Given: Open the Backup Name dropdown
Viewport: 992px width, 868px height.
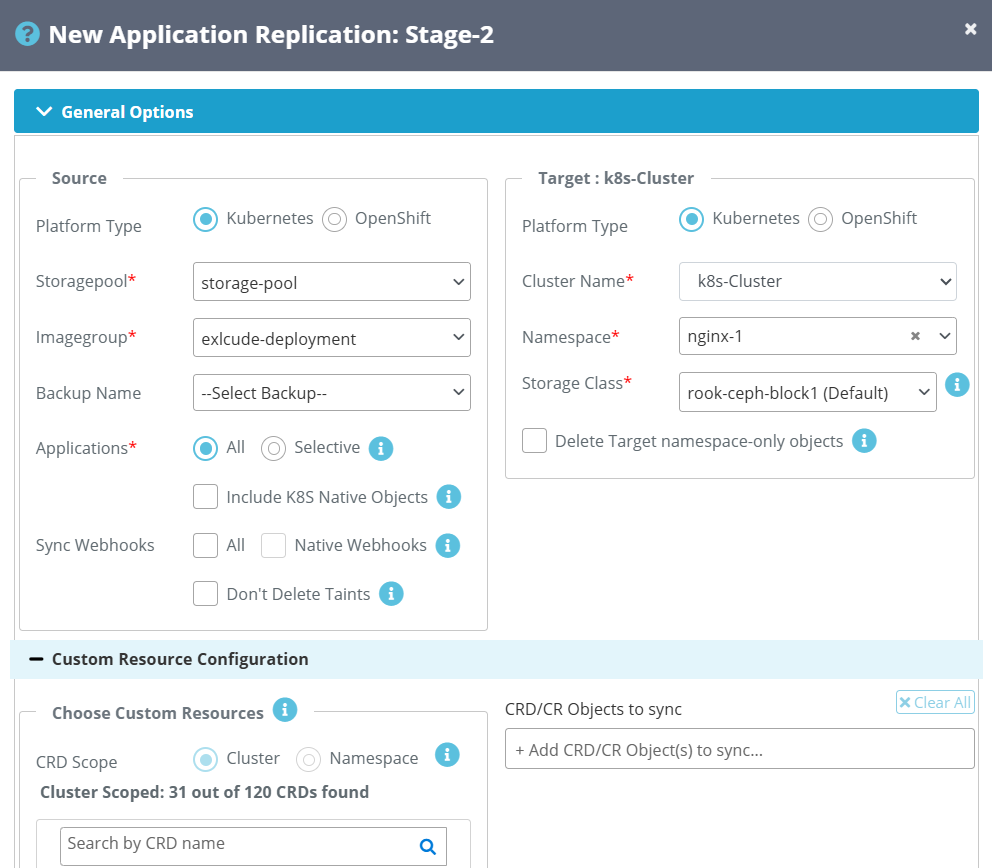Looking at the screenshot, I should tap(332, 393).
